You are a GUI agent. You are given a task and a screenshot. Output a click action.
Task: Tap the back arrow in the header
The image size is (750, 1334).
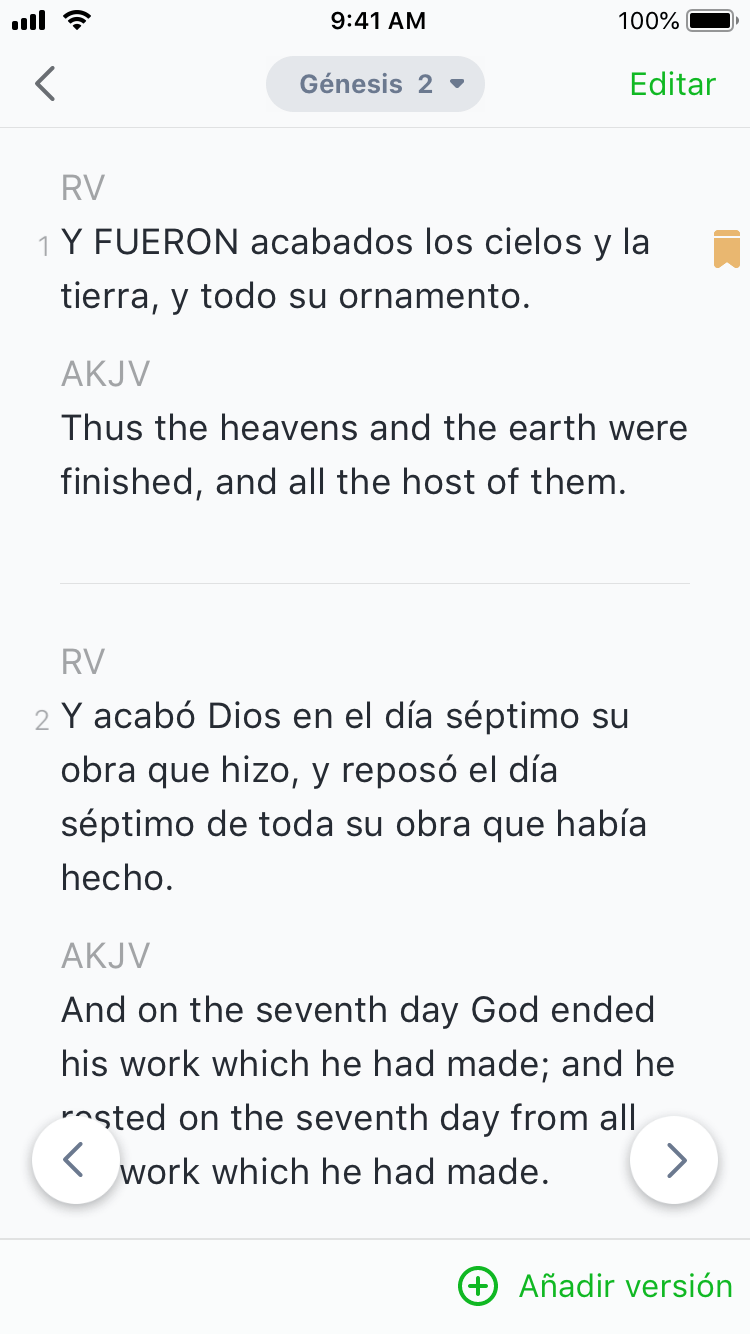click(x=45, y=84)
